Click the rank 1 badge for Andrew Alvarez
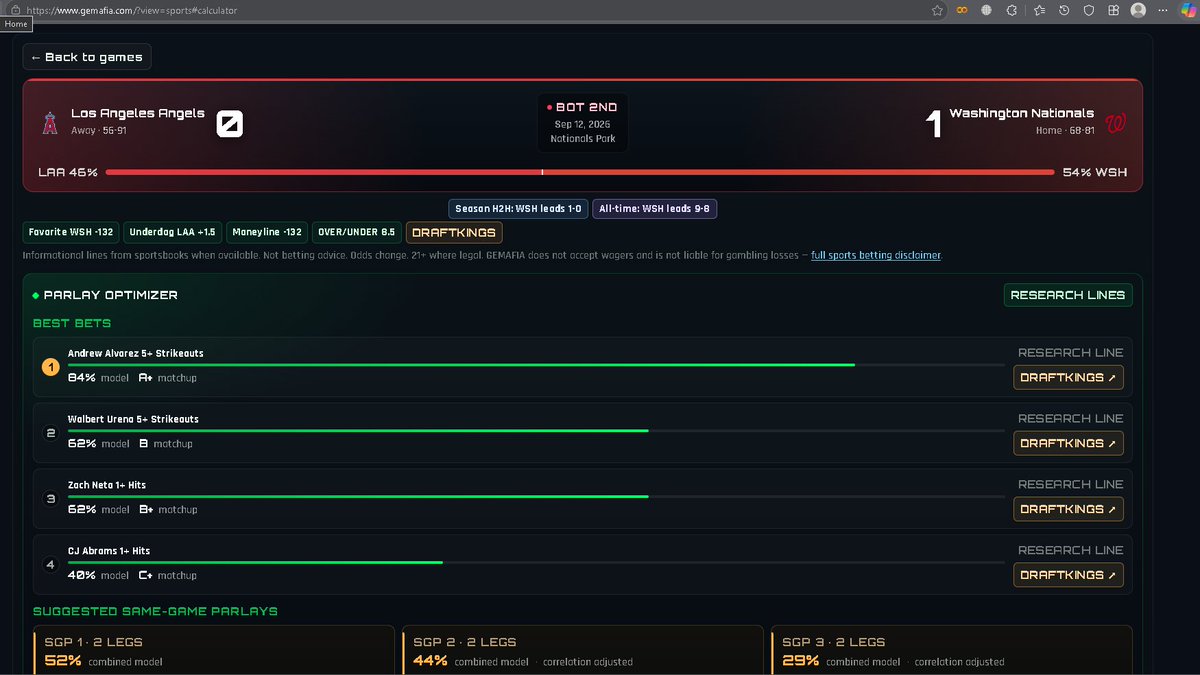 pyautogui.click(x=51, y=367)
